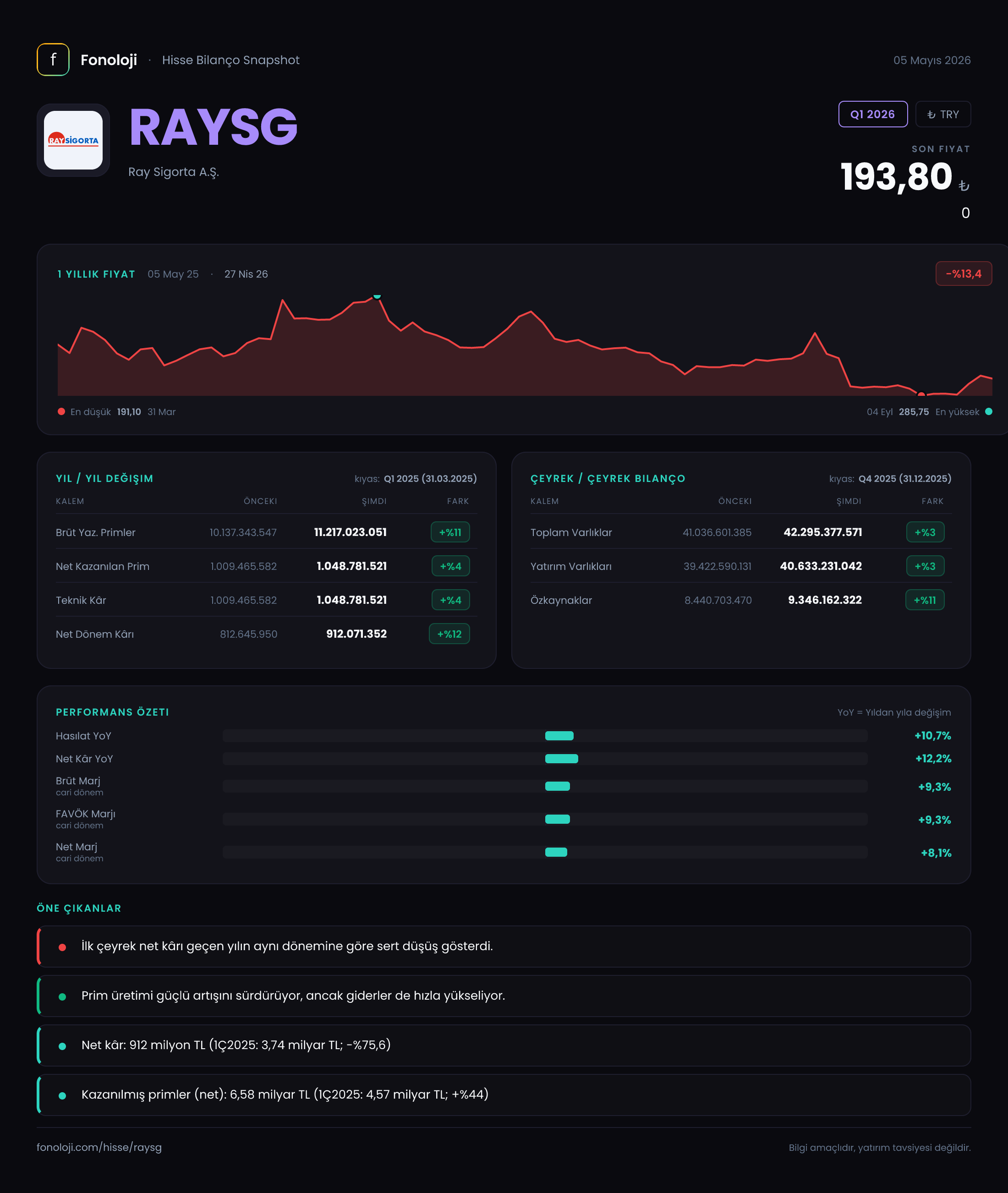Click the Ray Sigorta company logo
Screen dimensions: 1008x1193
point(73,140)
